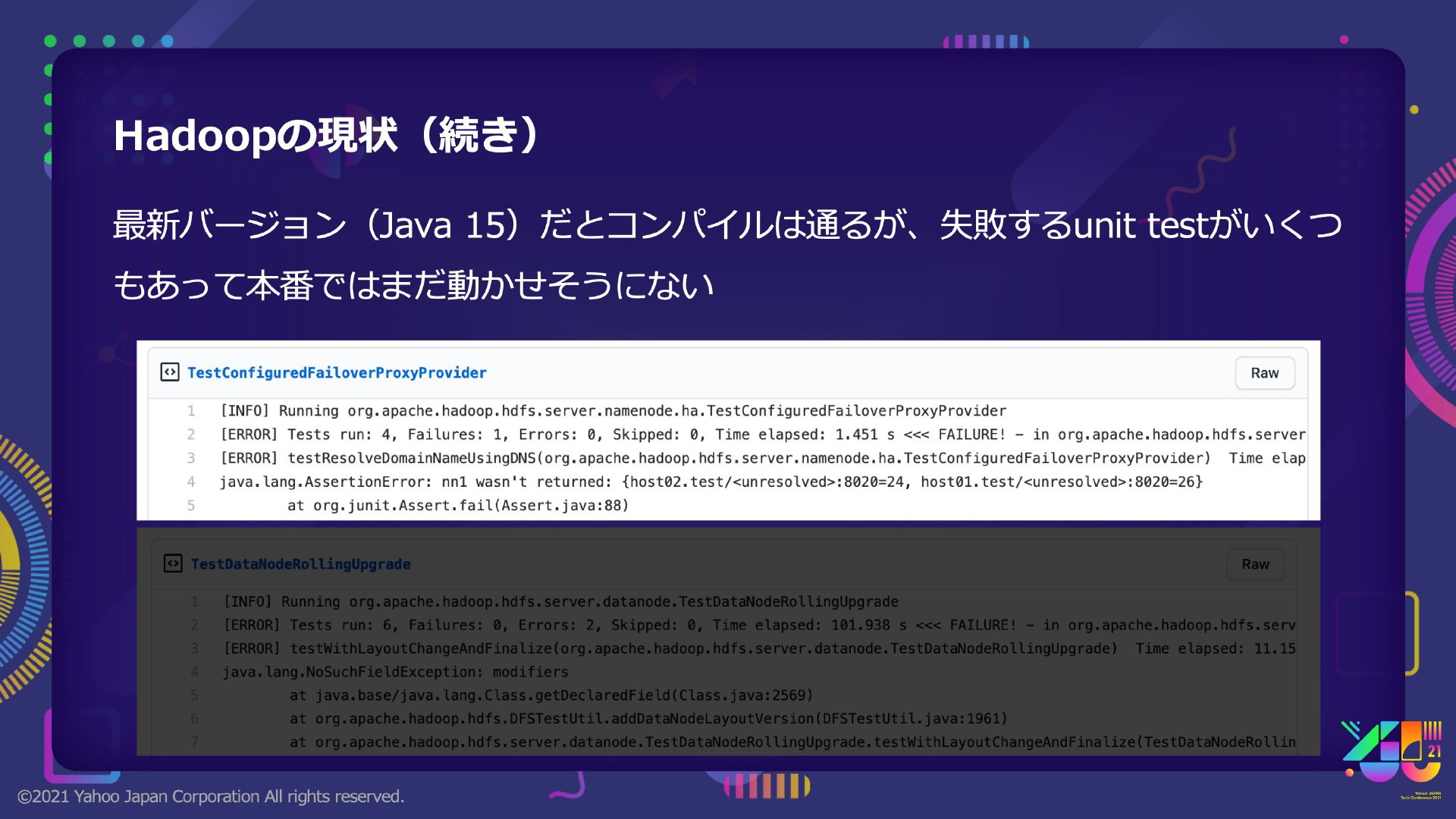1456x819 pixels.
Task: Click line 4 'java.lang.AssertionError: nn1 wasn't returned'
Action: [x=711, y=482]
